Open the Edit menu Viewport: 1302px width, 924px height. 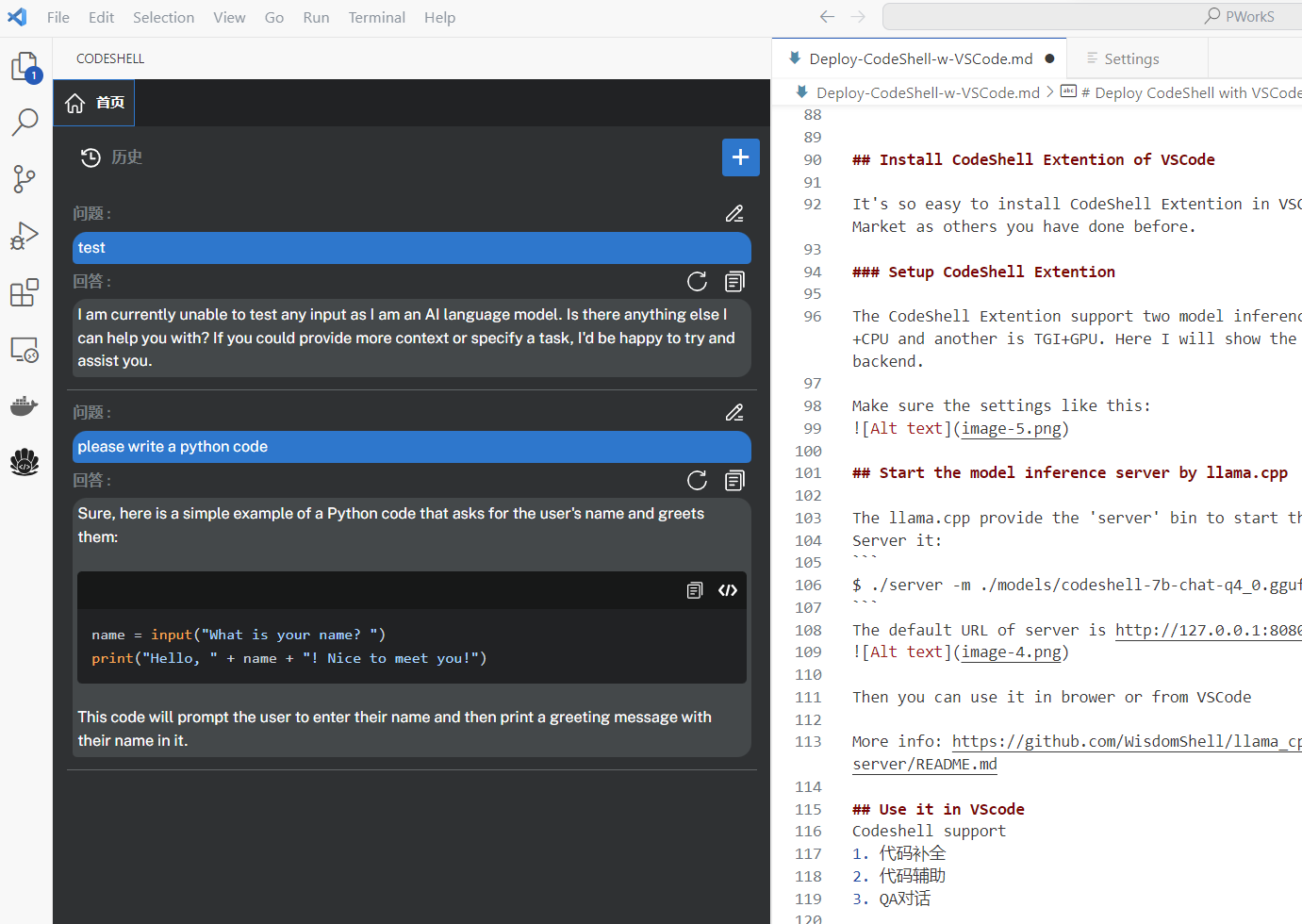click(101, 17)
